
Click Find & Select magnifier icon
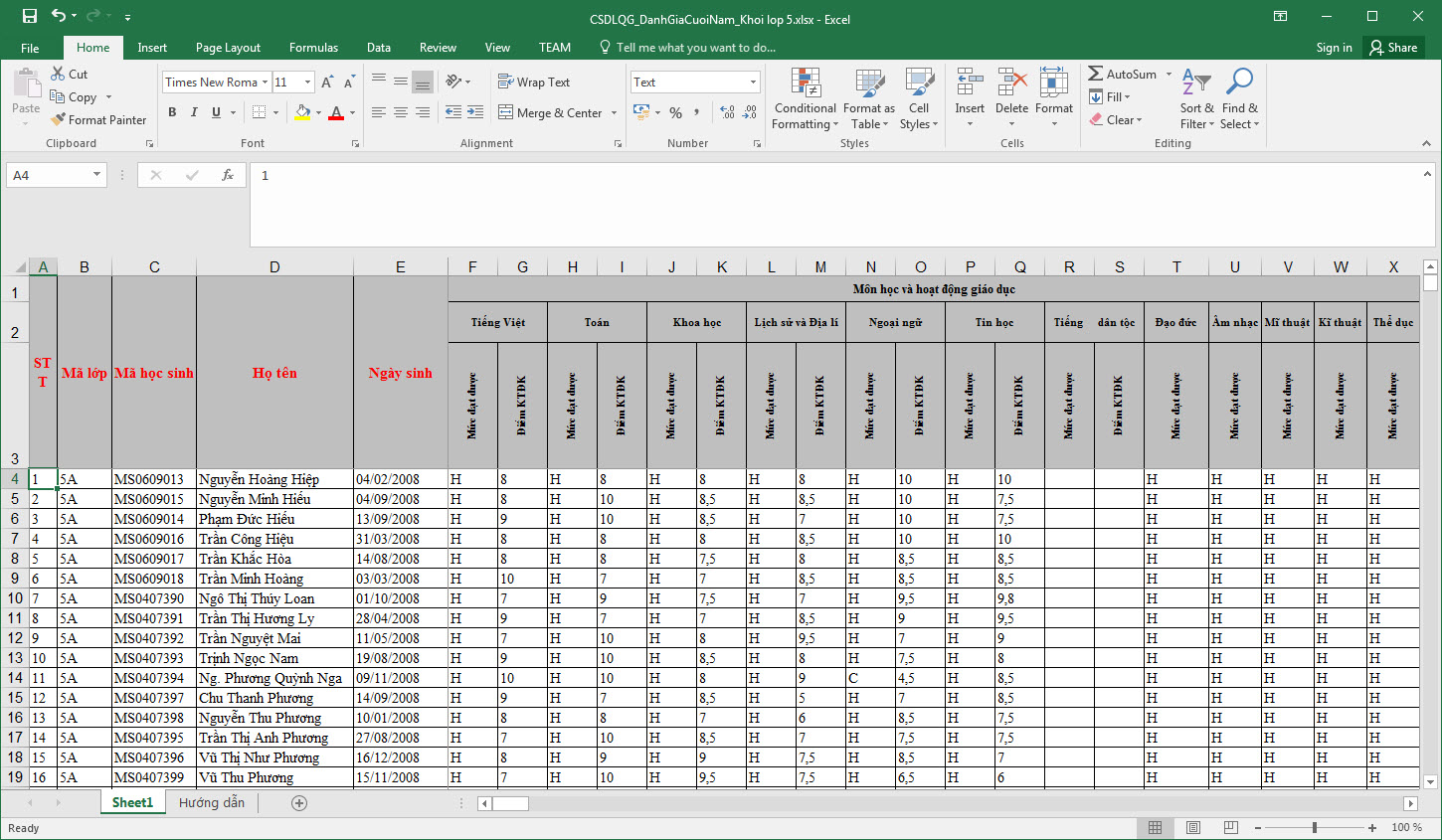(1239, 83)
